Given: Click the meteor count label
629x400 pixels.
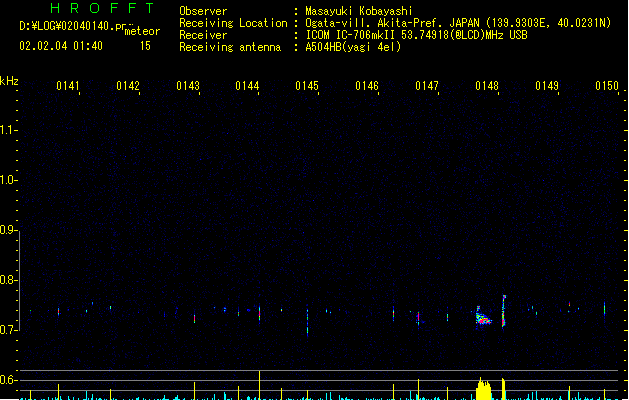Looking at the screenshot, I should click(142, 31).
